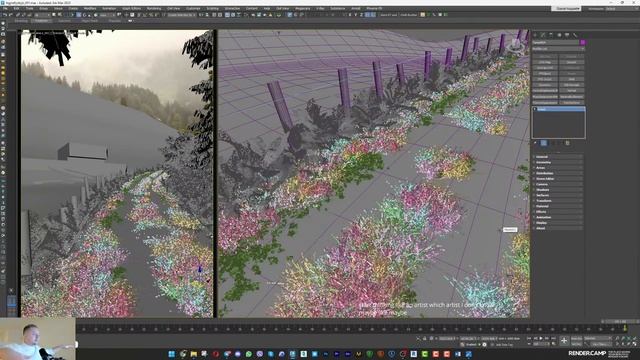The image size is (640, 360).
Task: Toggle Show End Result in modifier stack
Action: coord(544,143)
